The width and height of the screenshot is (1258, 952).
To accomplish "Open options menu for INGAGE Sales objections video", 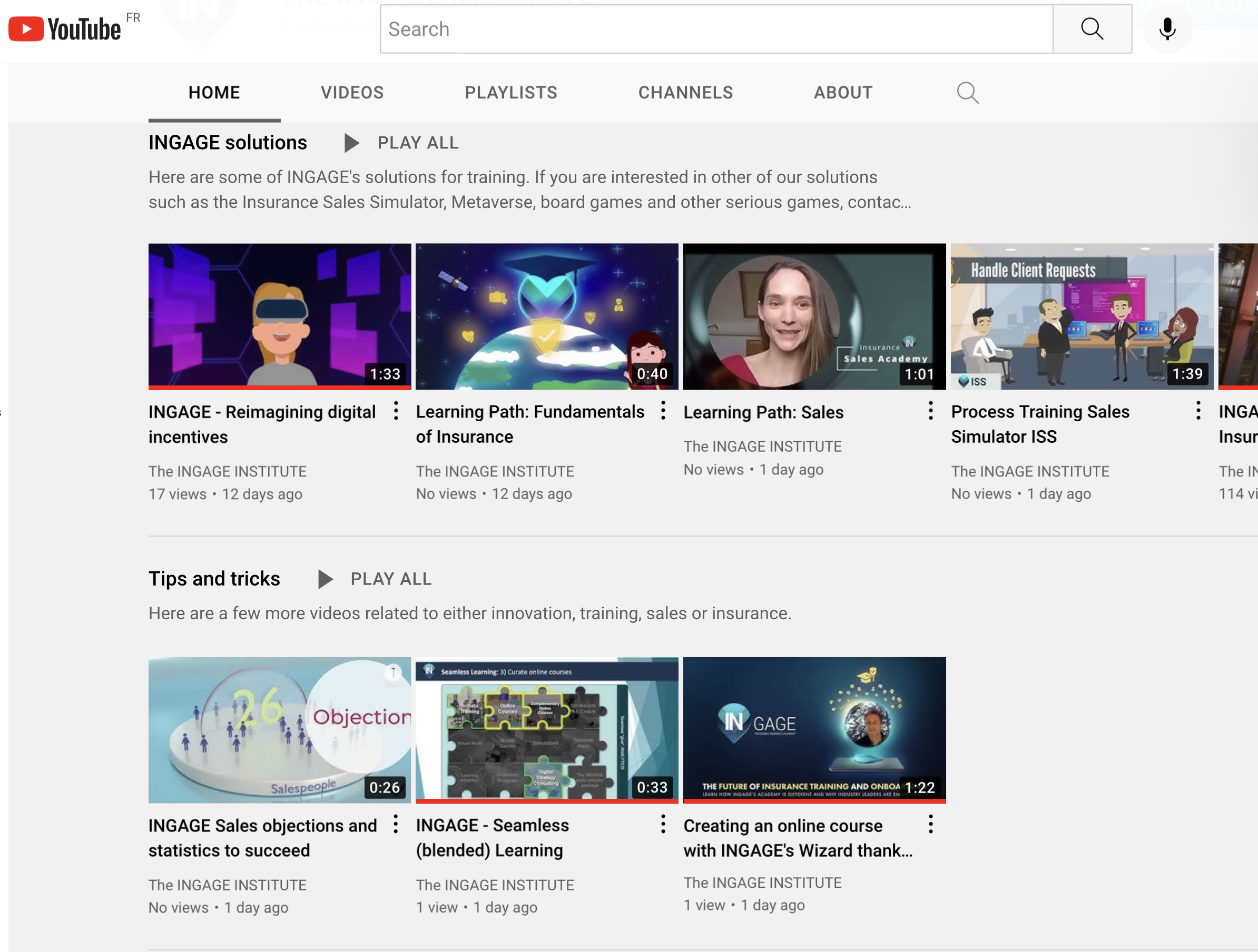I will click(x=395, y=824).
